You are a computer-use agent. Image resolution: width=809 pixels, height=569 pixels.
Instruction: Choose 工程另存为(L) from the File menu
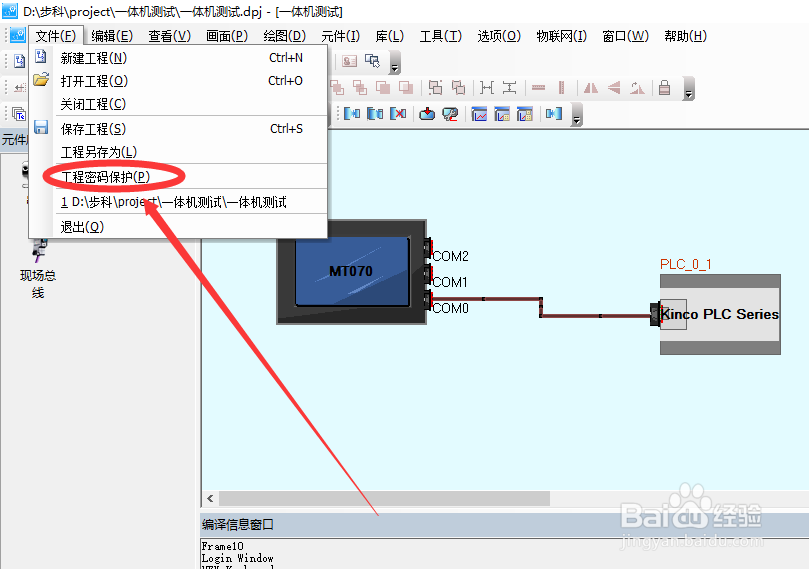click(x=178, y=152)
